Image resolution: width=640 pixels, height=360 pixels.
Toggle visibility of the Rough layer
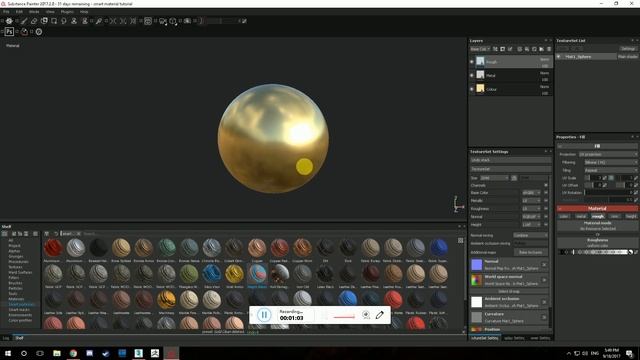pyautogui.click(x=472, y=62)
